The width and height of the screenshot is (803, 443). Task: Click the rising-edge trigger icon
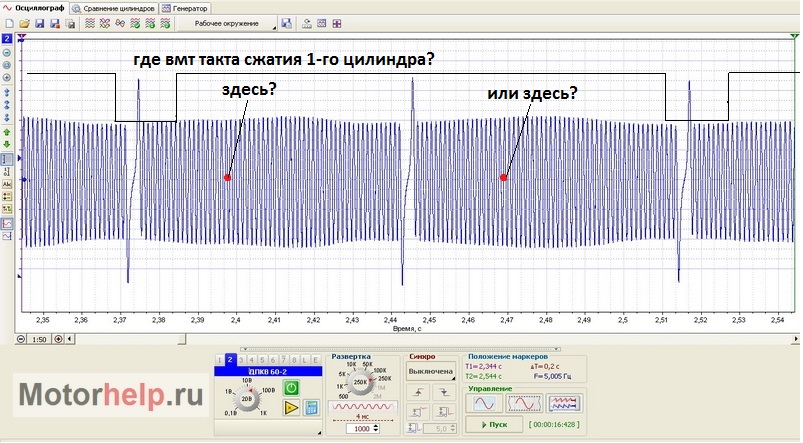[x=418, y=392]
